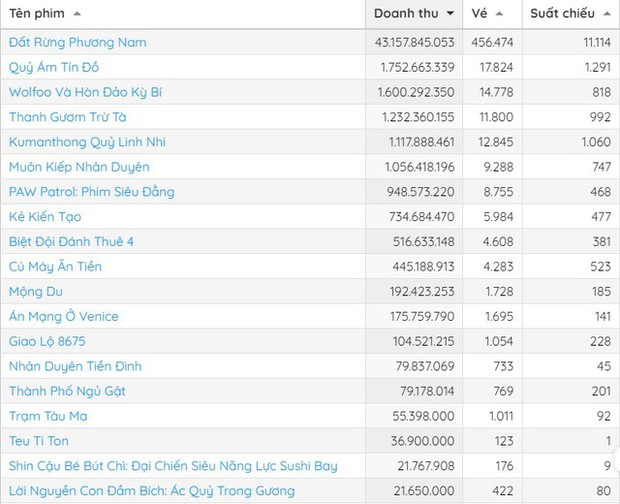The height and width of the screenshot is (504, 620).
Task: Click Kumanthong Quỷ Linh Nhi title
Action: tap(89, 142)
